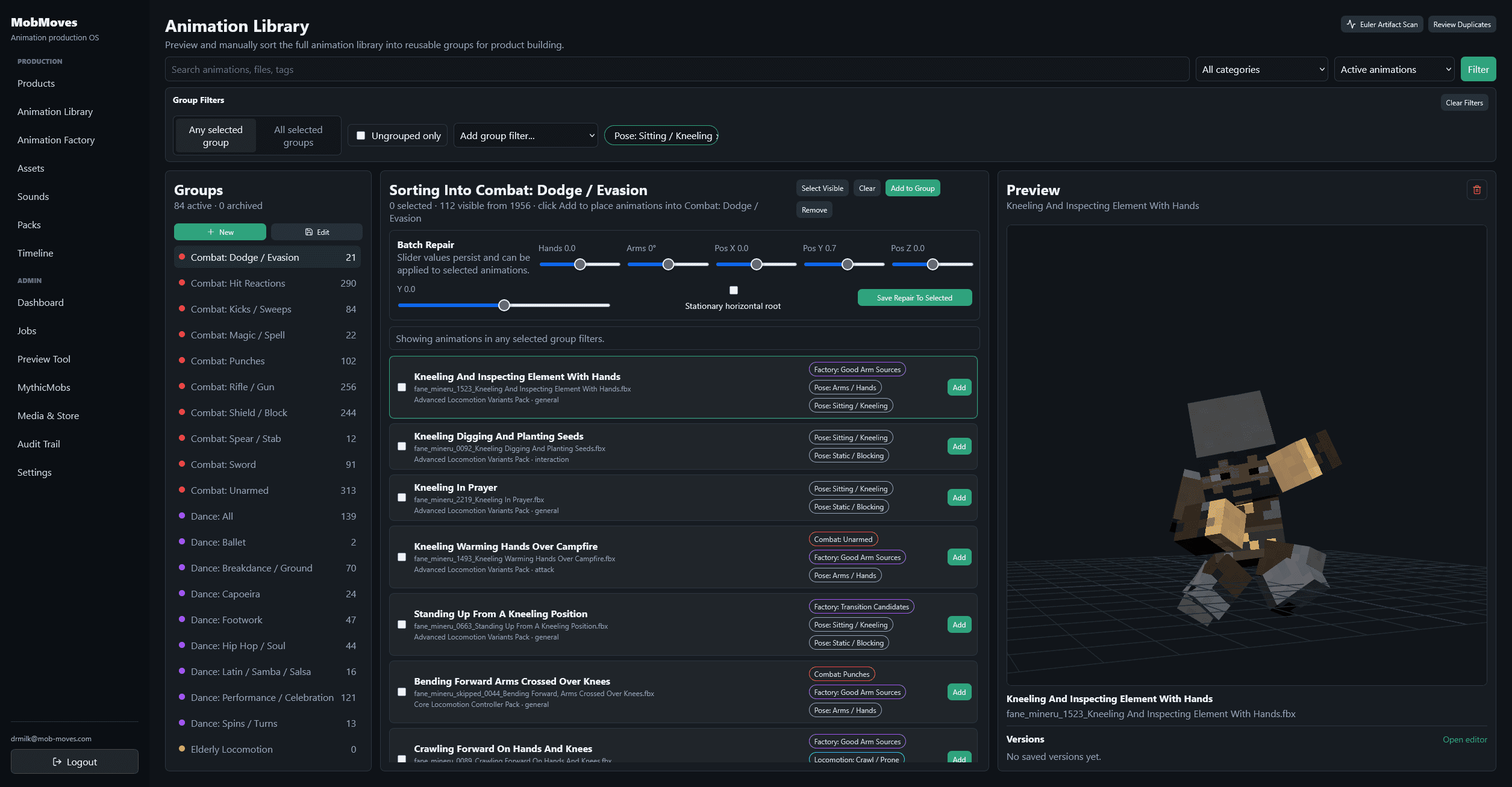Click the Logout arrow button
The height and width of the screenshot is (787, 1512).
click(x=75, y=762)
